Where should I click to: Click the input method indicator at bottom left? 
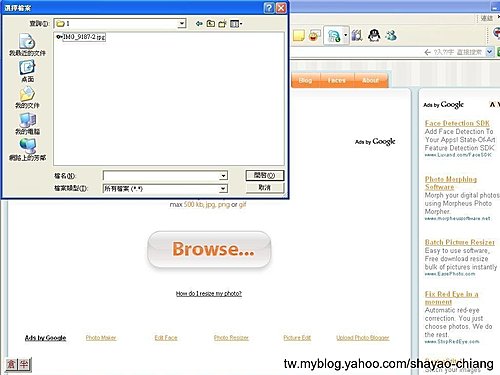18,364
